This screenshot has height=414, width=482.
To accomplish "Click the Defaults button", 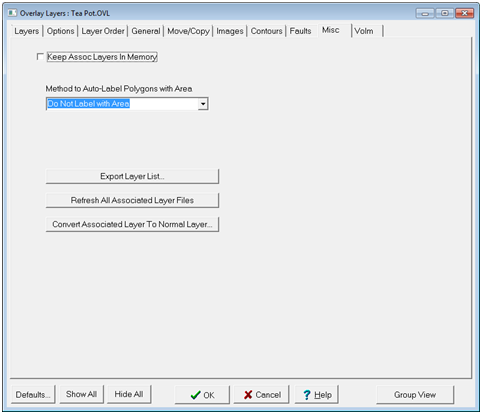I will tap(33, 395).
